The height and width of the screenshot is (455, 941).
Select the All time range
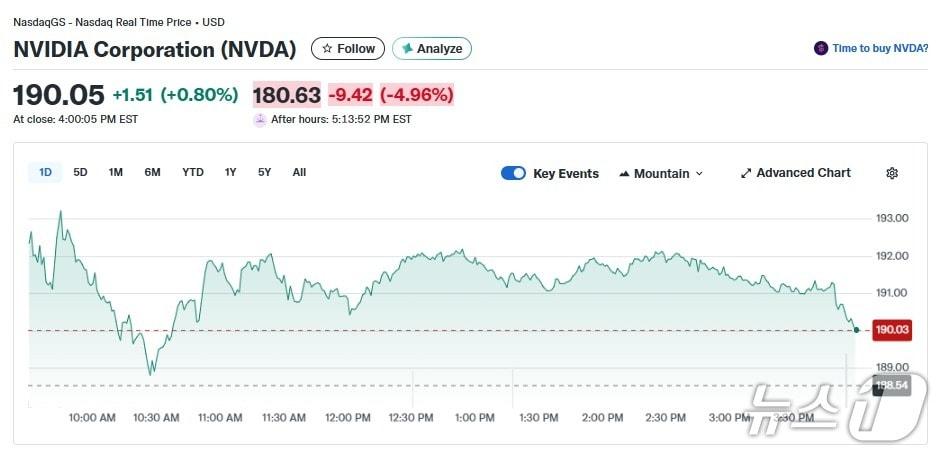299,172
